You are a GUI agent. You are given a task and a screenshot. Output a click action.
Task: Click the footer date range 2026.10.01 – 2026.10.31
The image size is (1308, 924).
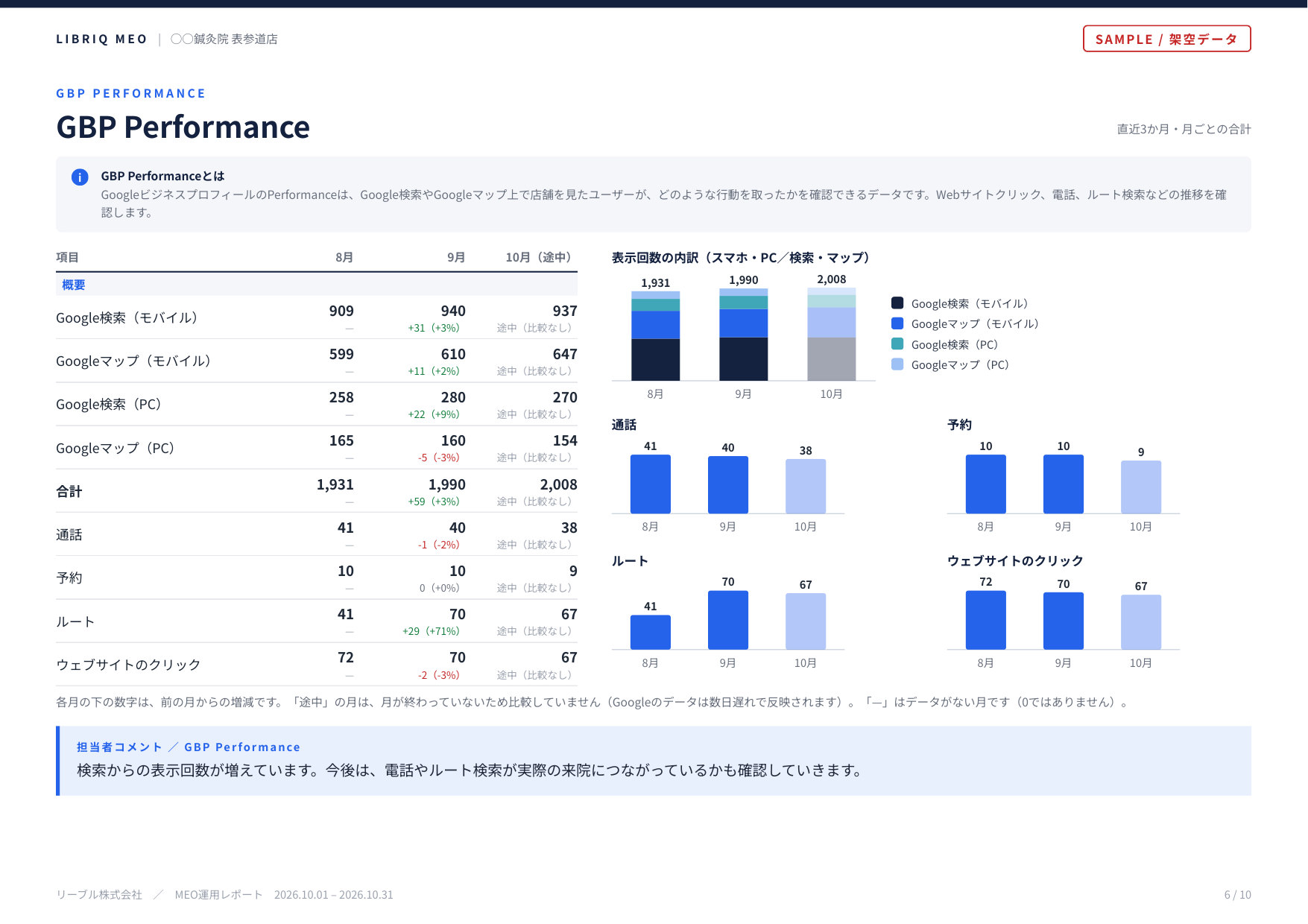(333, 894)
